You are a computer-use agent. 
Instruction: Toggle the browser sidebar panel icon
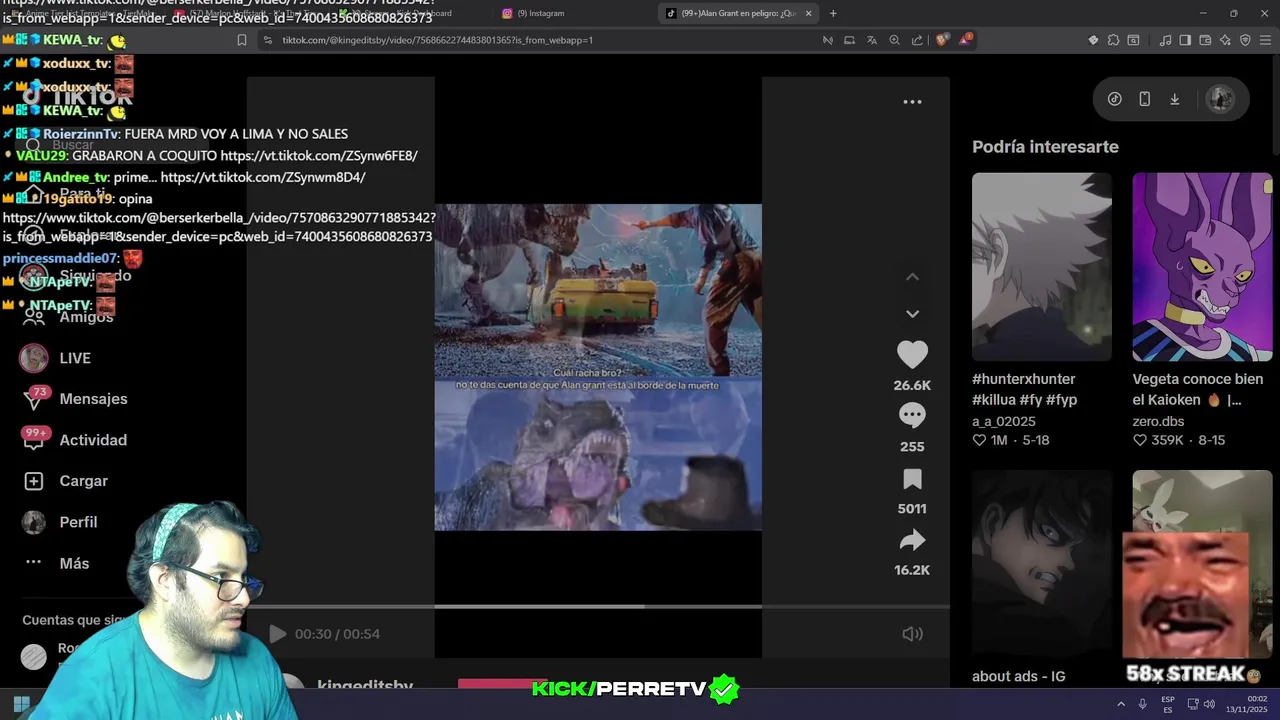(1185, 40)
